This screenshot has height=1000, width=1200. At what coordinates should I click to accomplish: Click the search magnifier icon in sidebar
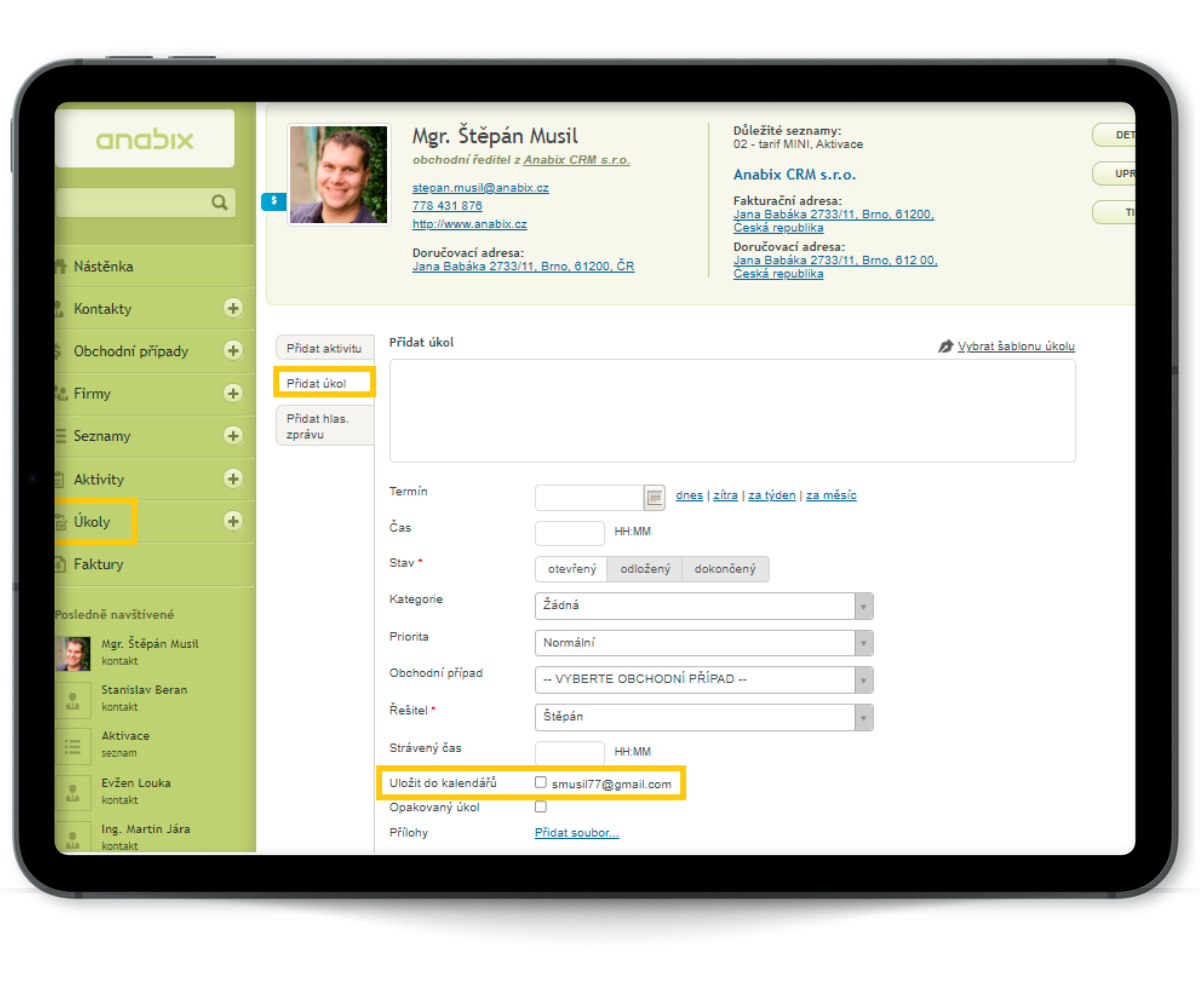pos(219,203)
